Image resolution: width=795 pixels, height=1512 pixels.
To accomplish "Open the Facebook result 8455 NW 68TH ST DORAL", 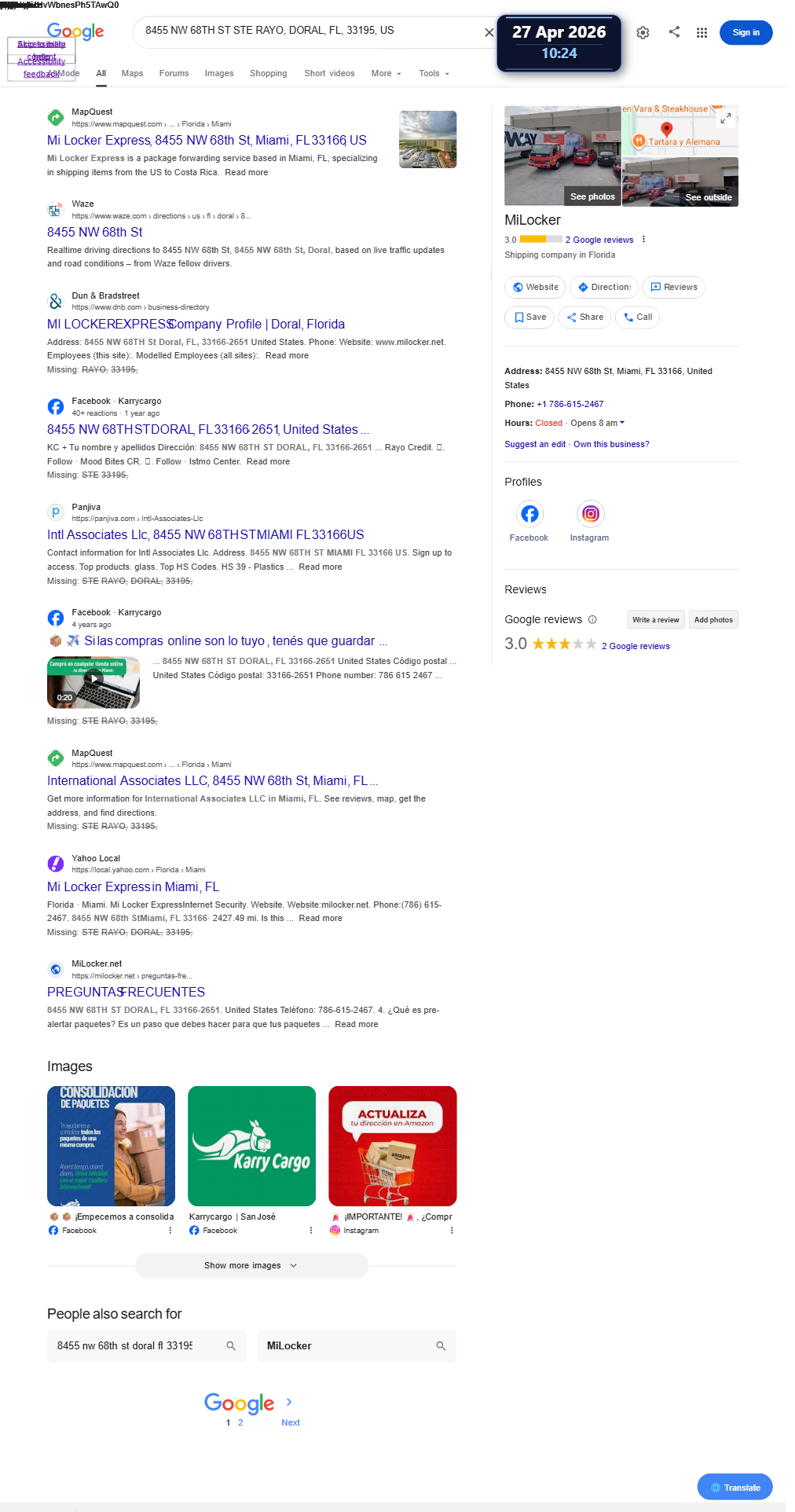I will click(x=208, y=429).
